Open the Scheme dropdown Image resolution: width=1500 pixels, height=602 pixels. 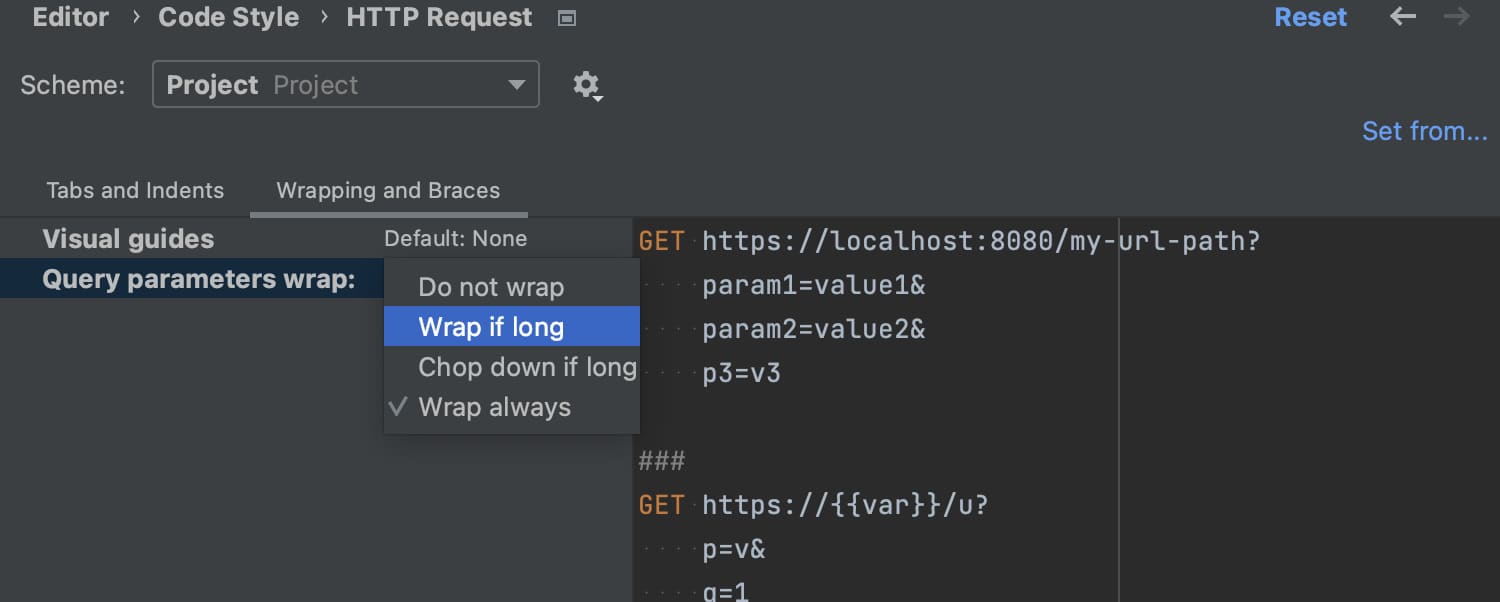click(x=345, y=85)
